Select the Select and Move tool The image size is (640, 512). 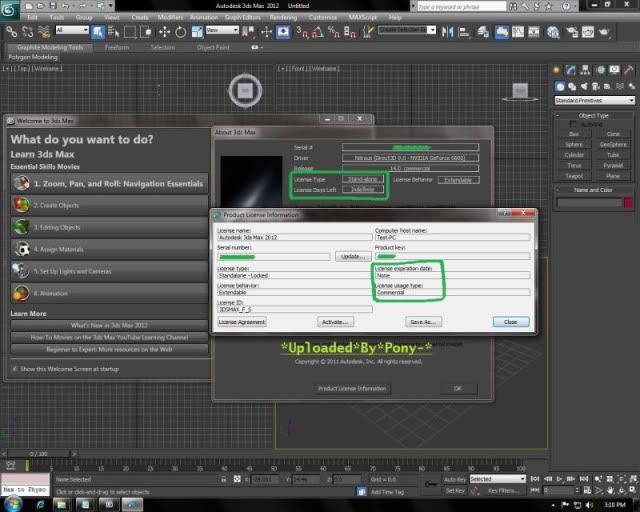tap(164, 32)
